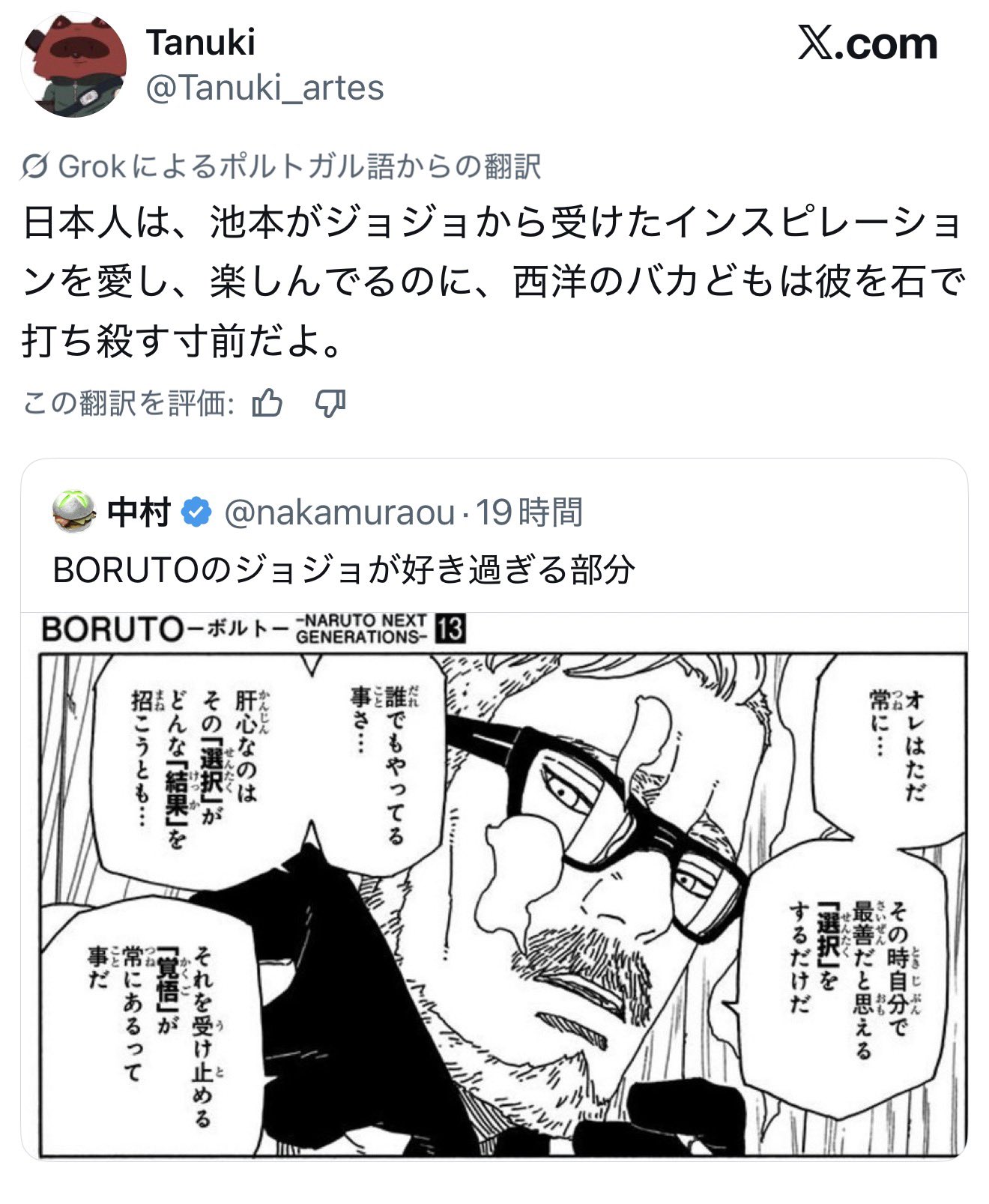Click the thumbs down translation rating icon
The height and width of the screenshot is (1204, 989).
click(x=330, y=404)
